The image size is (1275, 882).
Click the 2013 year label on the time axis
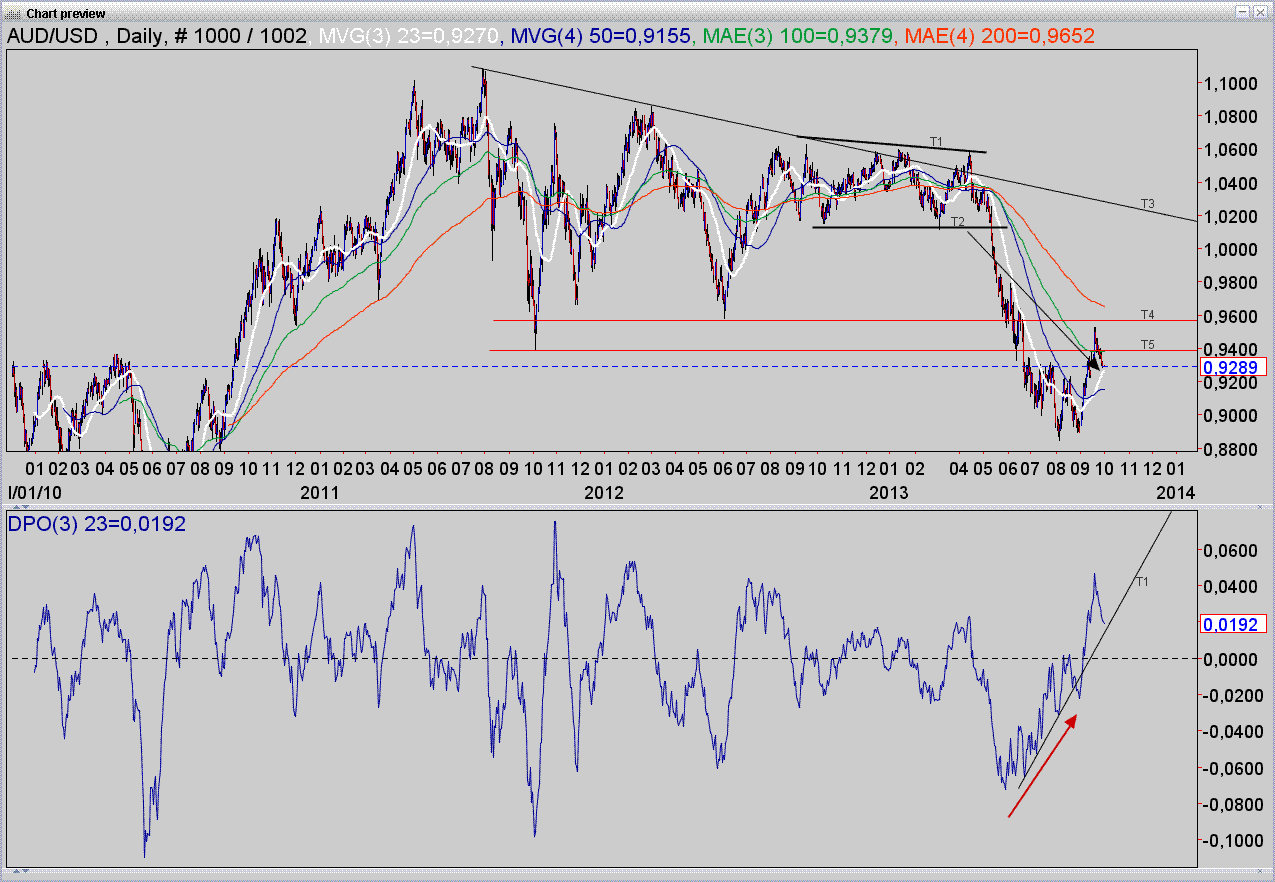tap(889, 493)
